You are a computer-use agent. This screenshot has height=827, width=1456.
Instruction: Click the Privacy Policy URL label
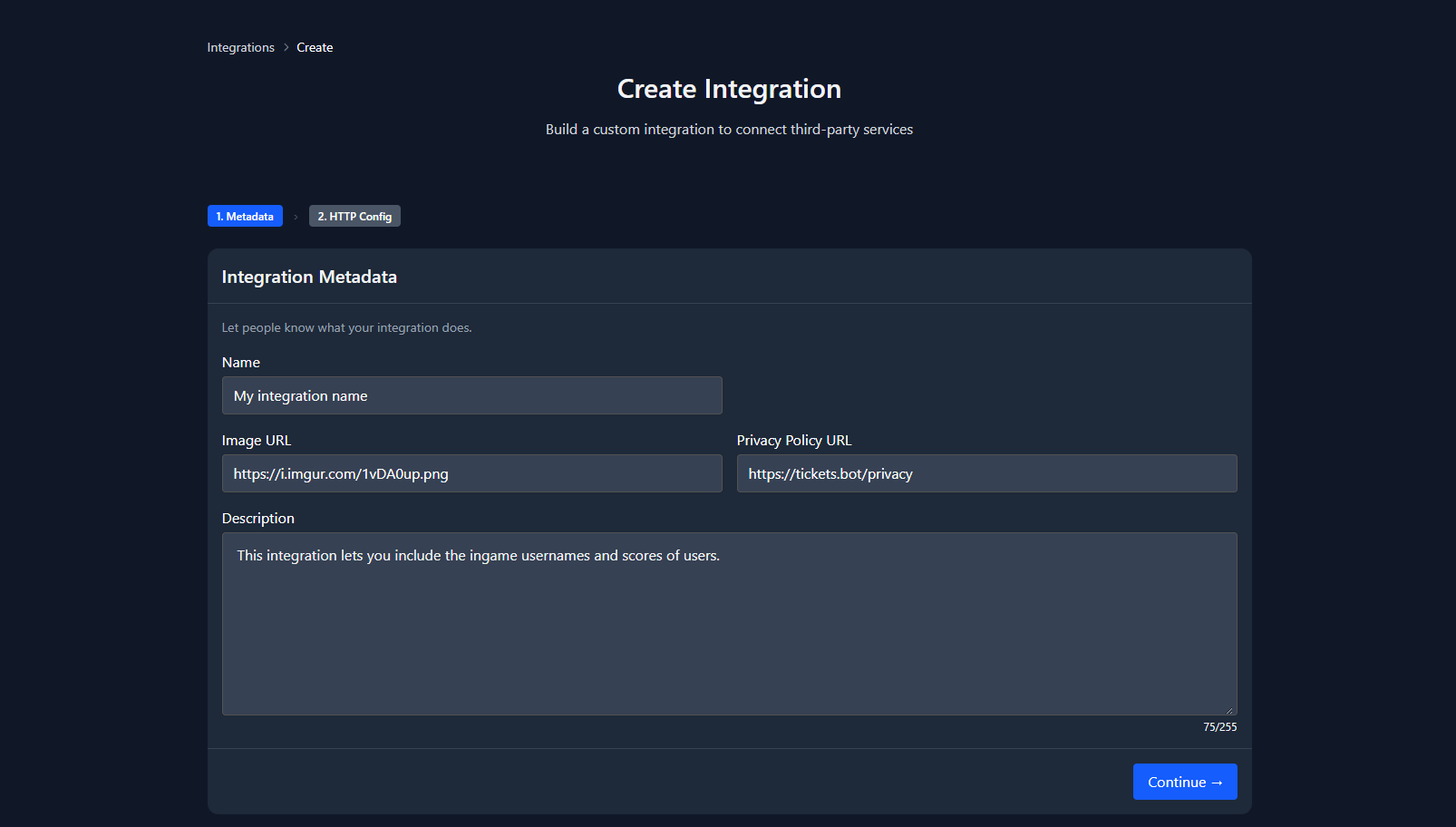794,440
